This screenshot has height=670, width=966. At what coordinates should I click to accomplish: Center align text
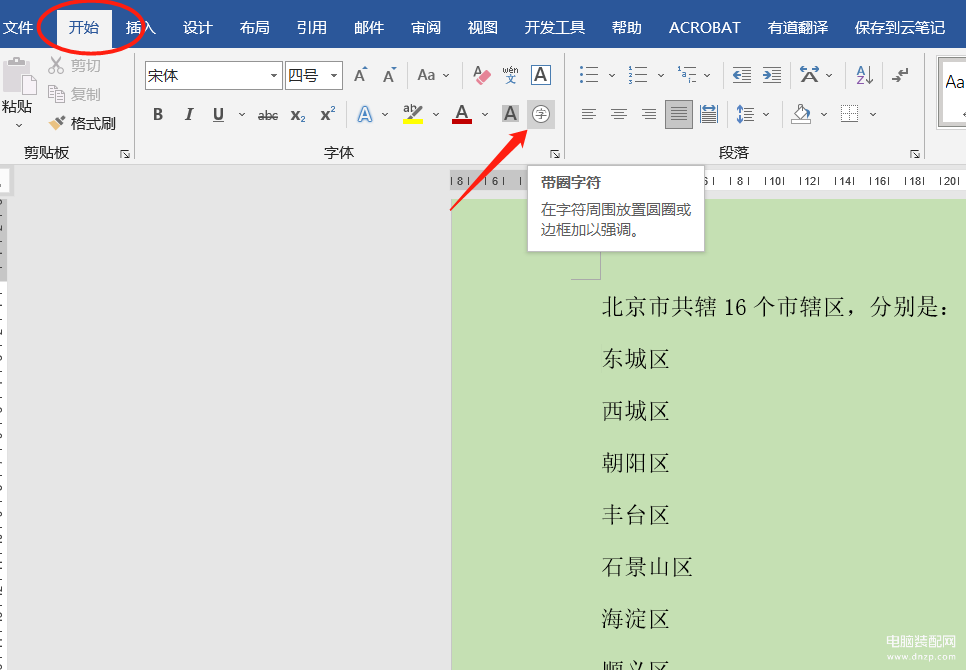(619, 114)
